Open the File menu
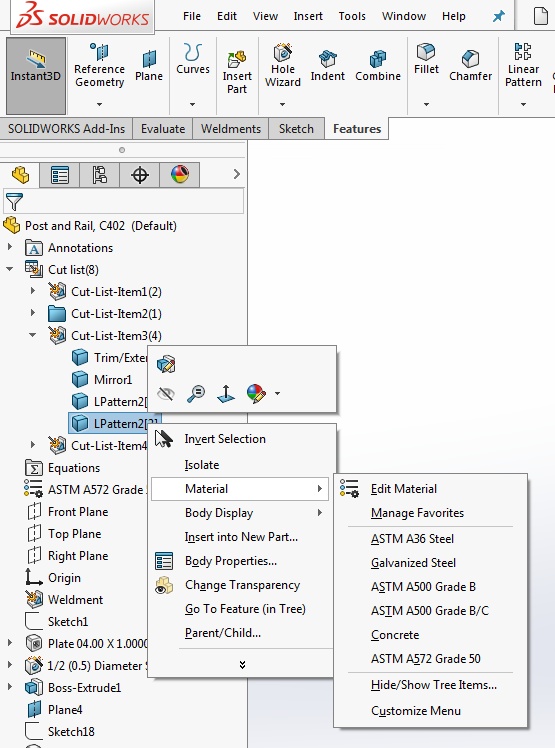The width and height of the screenshot is (555, 748). (192, 16)
